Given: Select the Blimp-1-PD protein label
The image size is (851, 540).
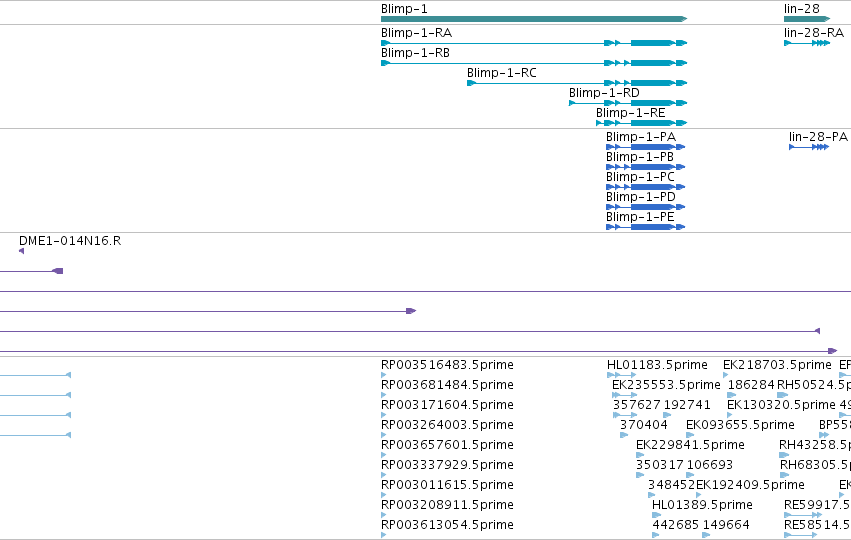Looking at the screenshot, I should (641, 197).
